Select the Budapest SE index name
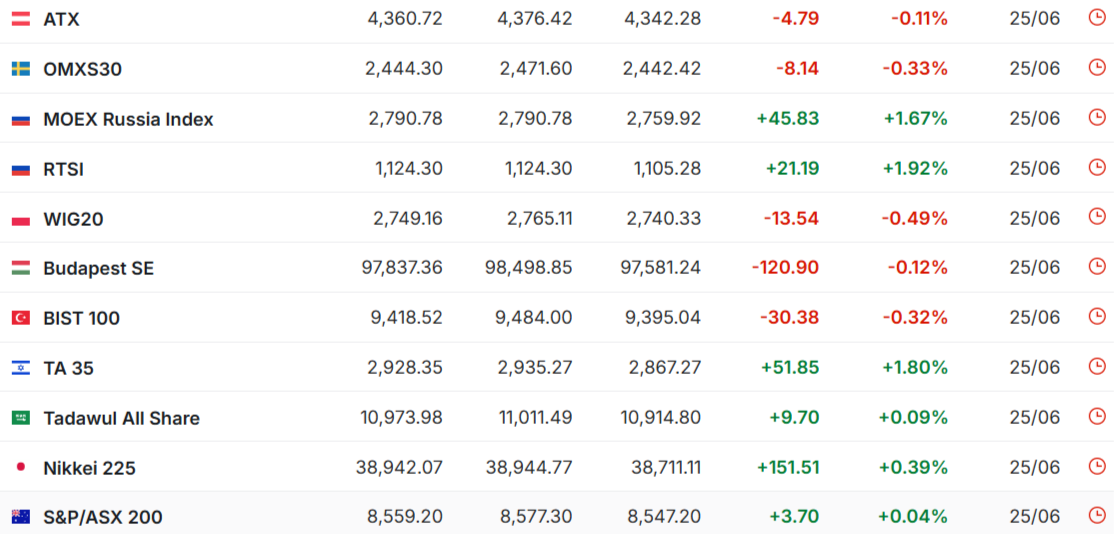1116x534 pixels. coord(98,268)
